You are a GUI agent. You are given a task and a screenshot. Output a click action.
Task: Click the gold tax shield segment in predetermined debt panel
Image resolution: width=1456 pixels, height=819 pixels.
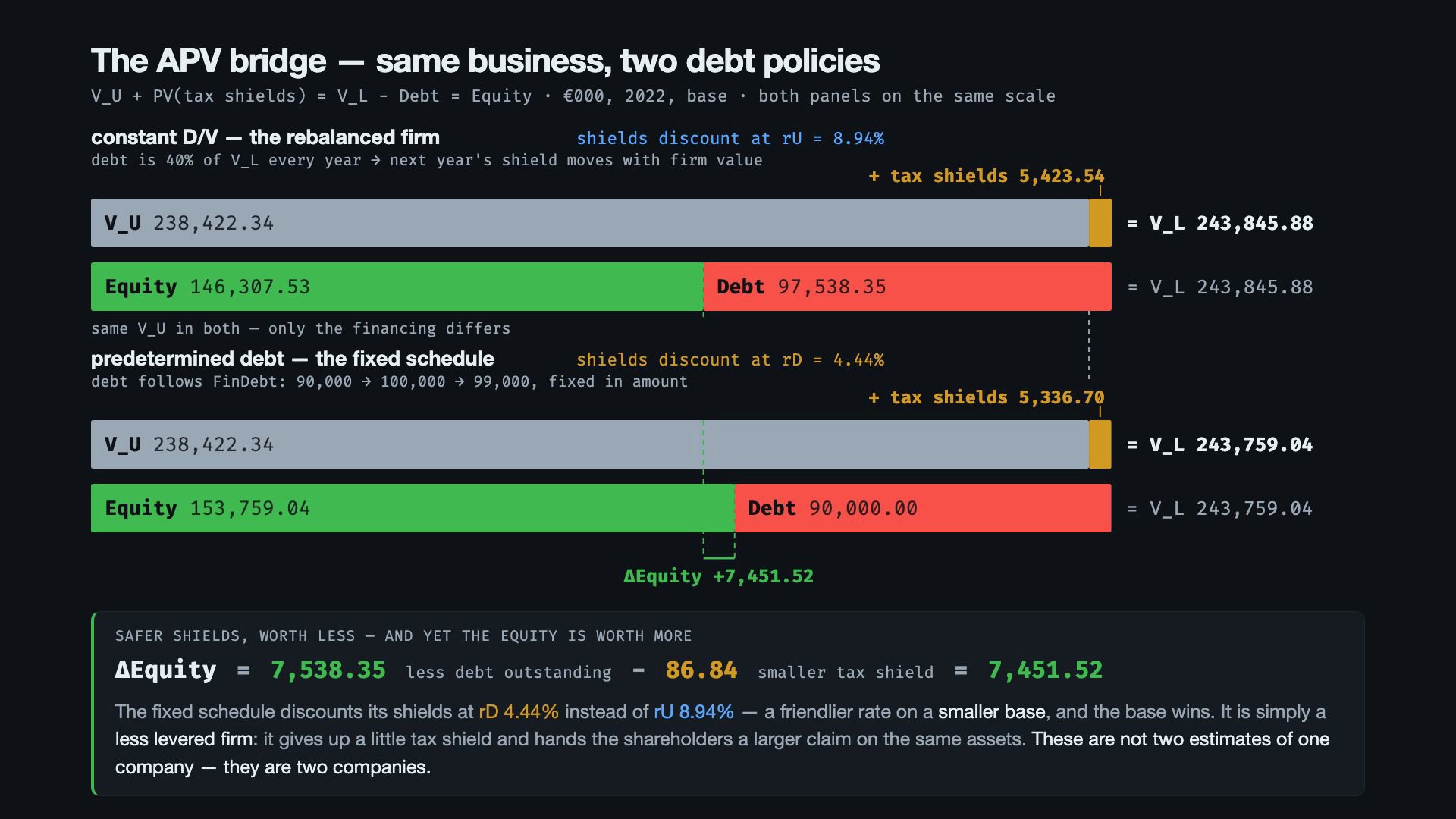(x=1100, y=444)
